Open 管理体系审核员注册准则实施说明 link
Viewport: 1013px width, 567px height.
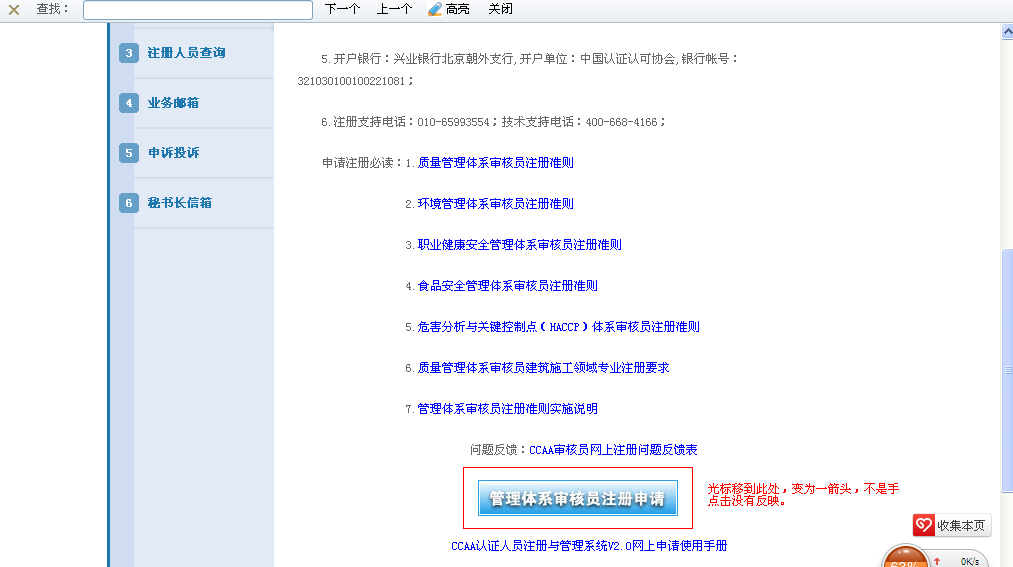507,409
